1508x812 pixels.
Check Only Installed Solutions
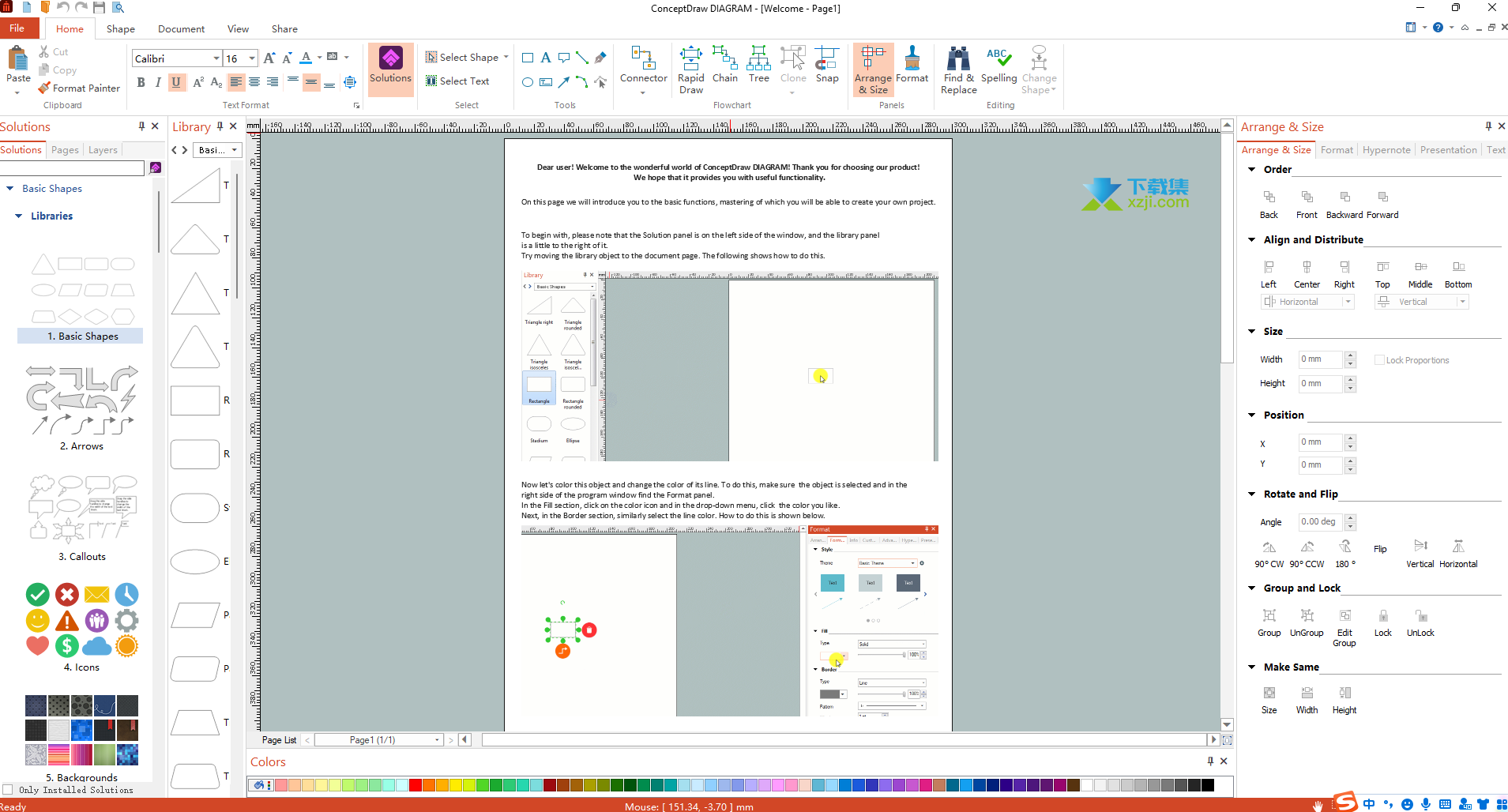(8, 790)
